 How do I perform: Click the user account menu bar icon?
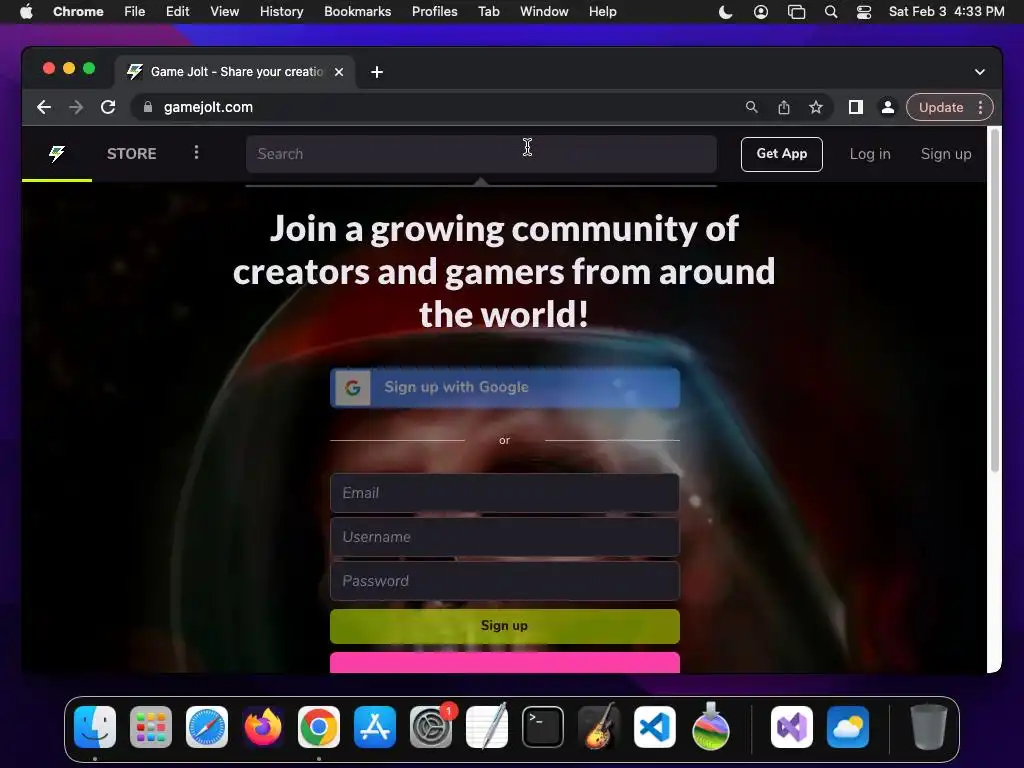[761, 12]
